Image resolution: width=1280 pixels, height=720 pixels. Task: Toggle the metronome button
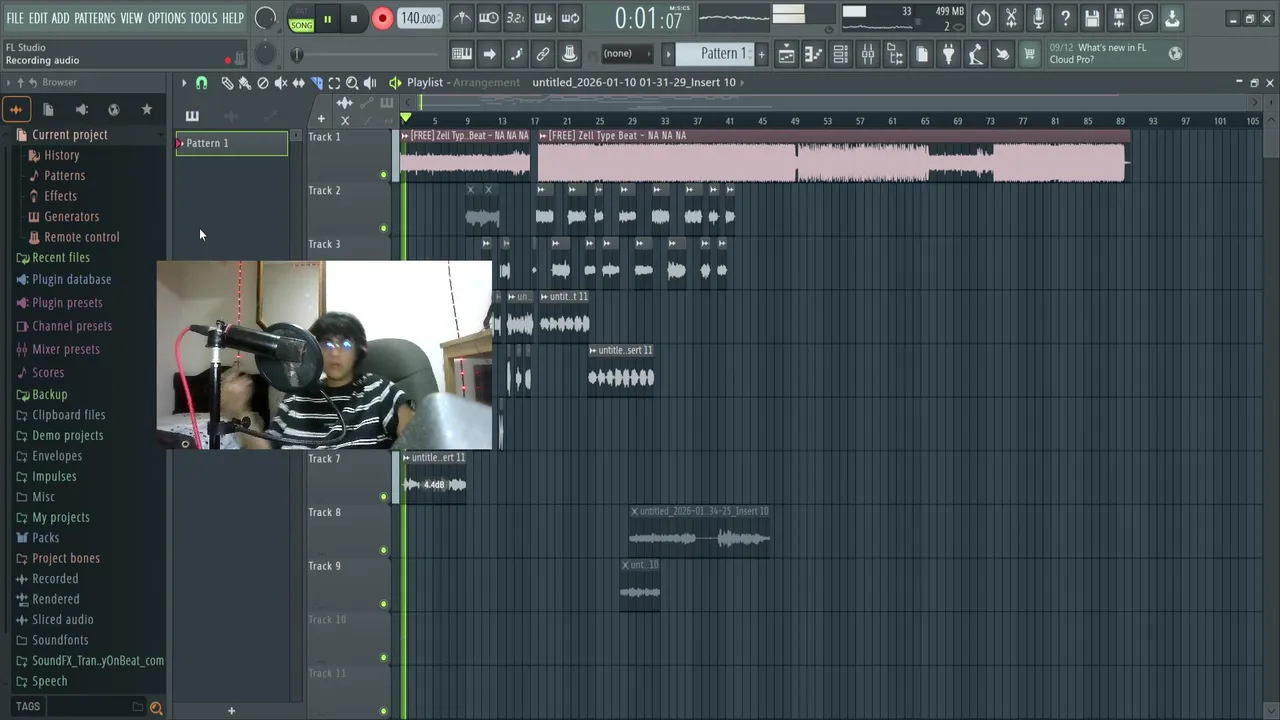click(x=461, y=18)
